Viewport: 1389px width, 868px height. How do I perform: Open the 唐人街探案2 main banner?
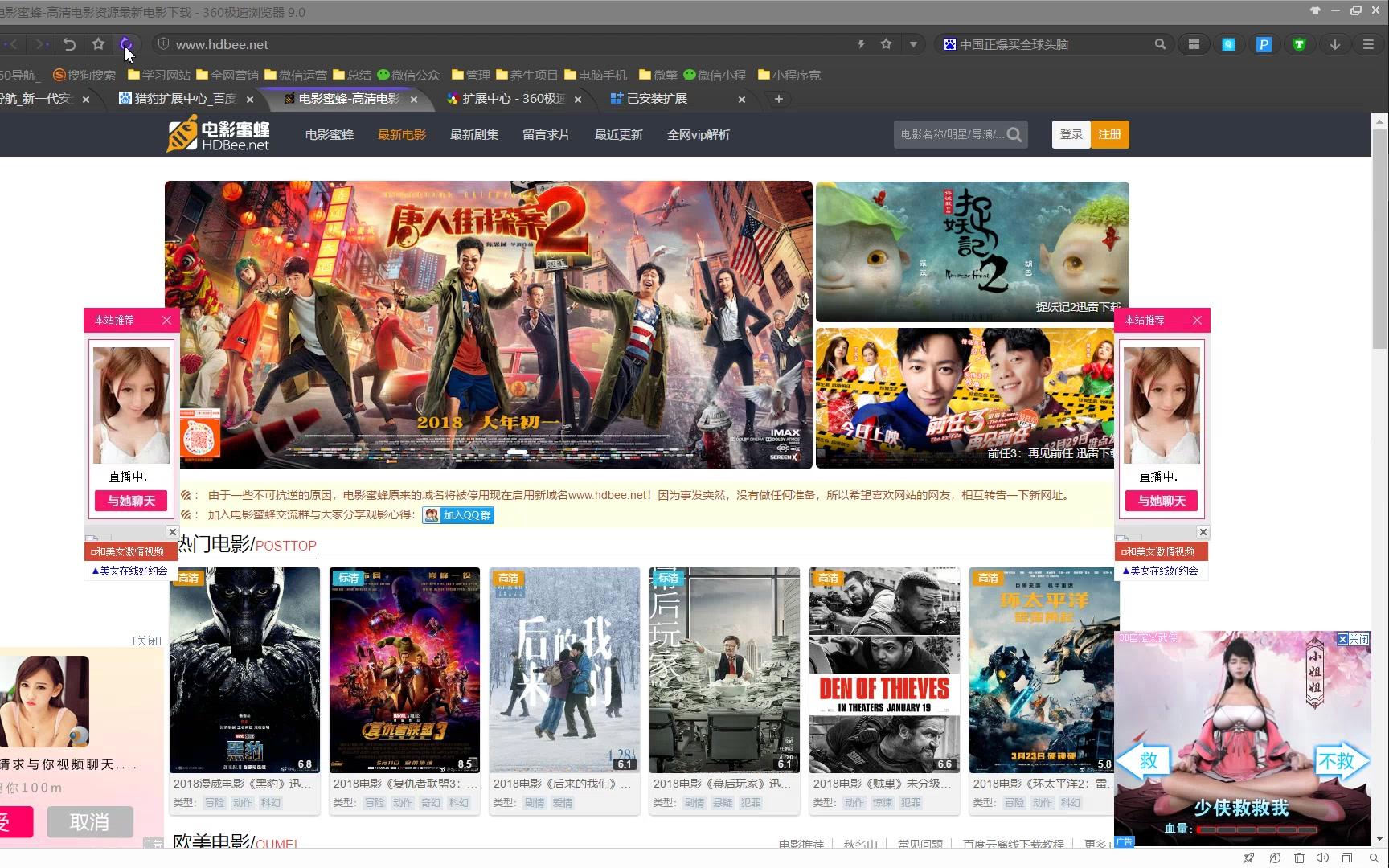[489, 325]
